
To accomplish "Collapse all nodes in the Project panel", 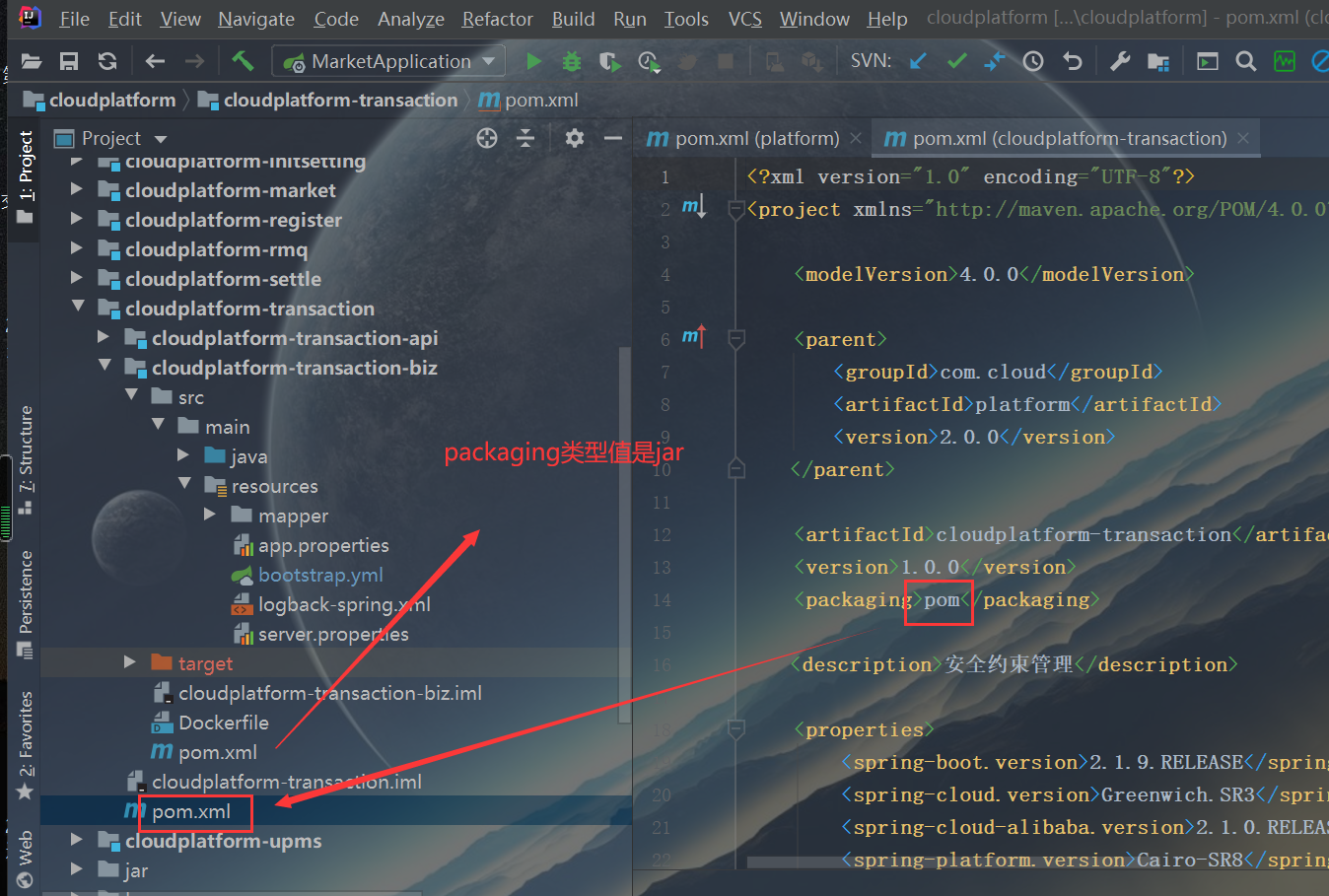I will [525, 138].
